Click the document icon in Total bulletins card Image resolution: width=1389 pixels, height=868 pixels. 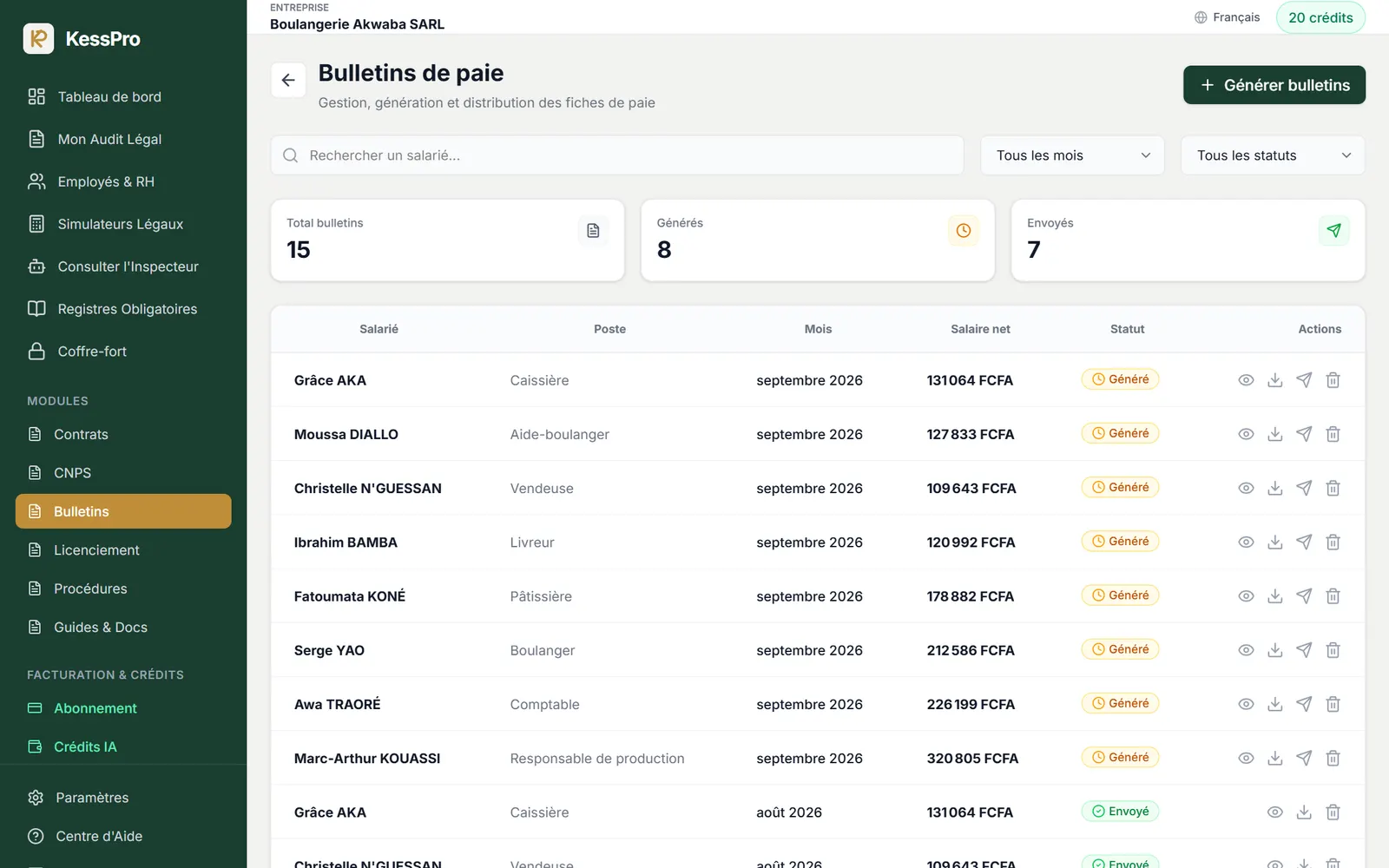[593, 231]
